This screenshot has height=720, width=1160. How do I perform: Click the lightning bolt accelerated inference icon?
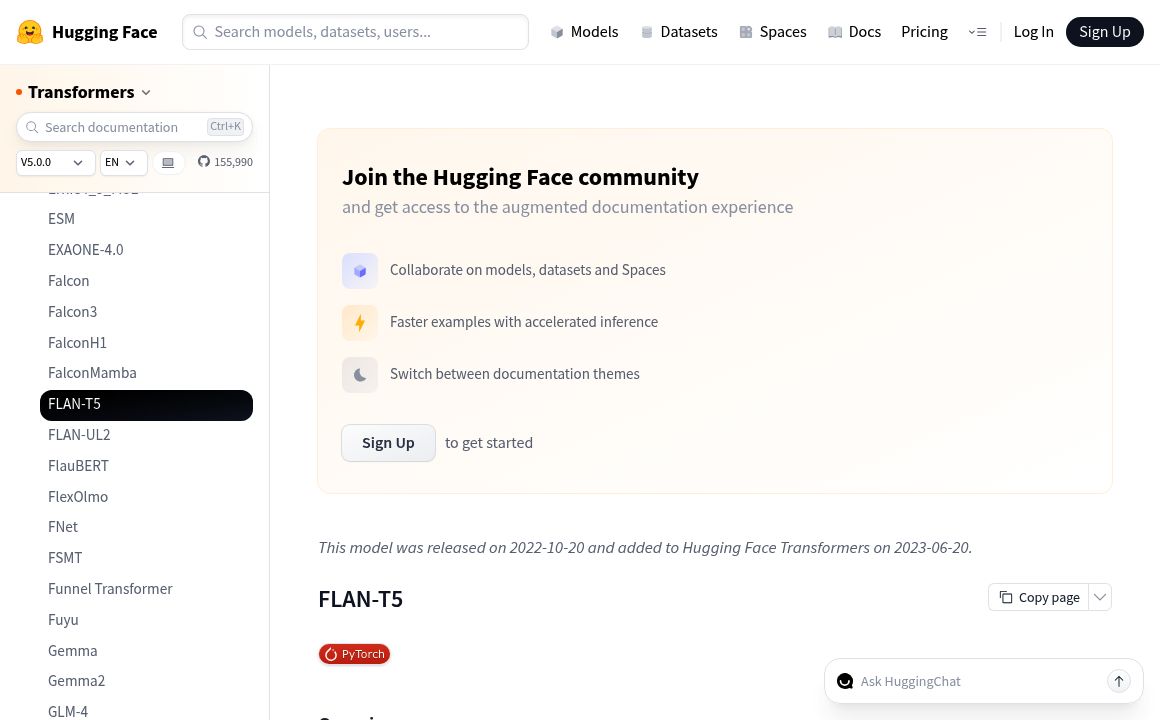[x=360, y=323]
